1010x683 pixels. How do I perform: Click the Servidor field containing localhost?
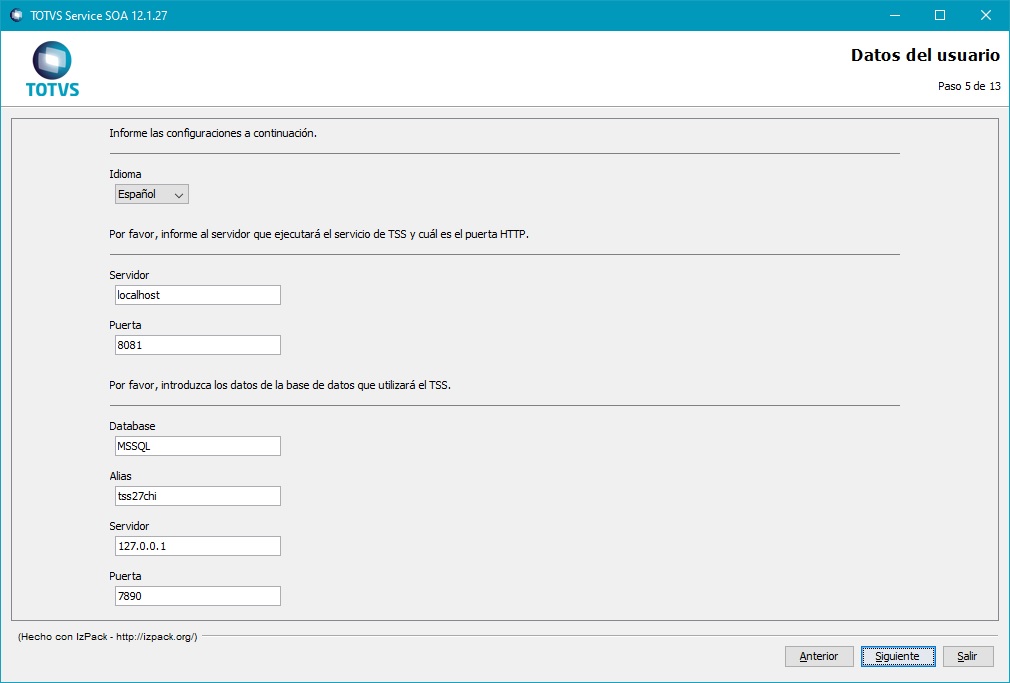(x=198, y=295)
